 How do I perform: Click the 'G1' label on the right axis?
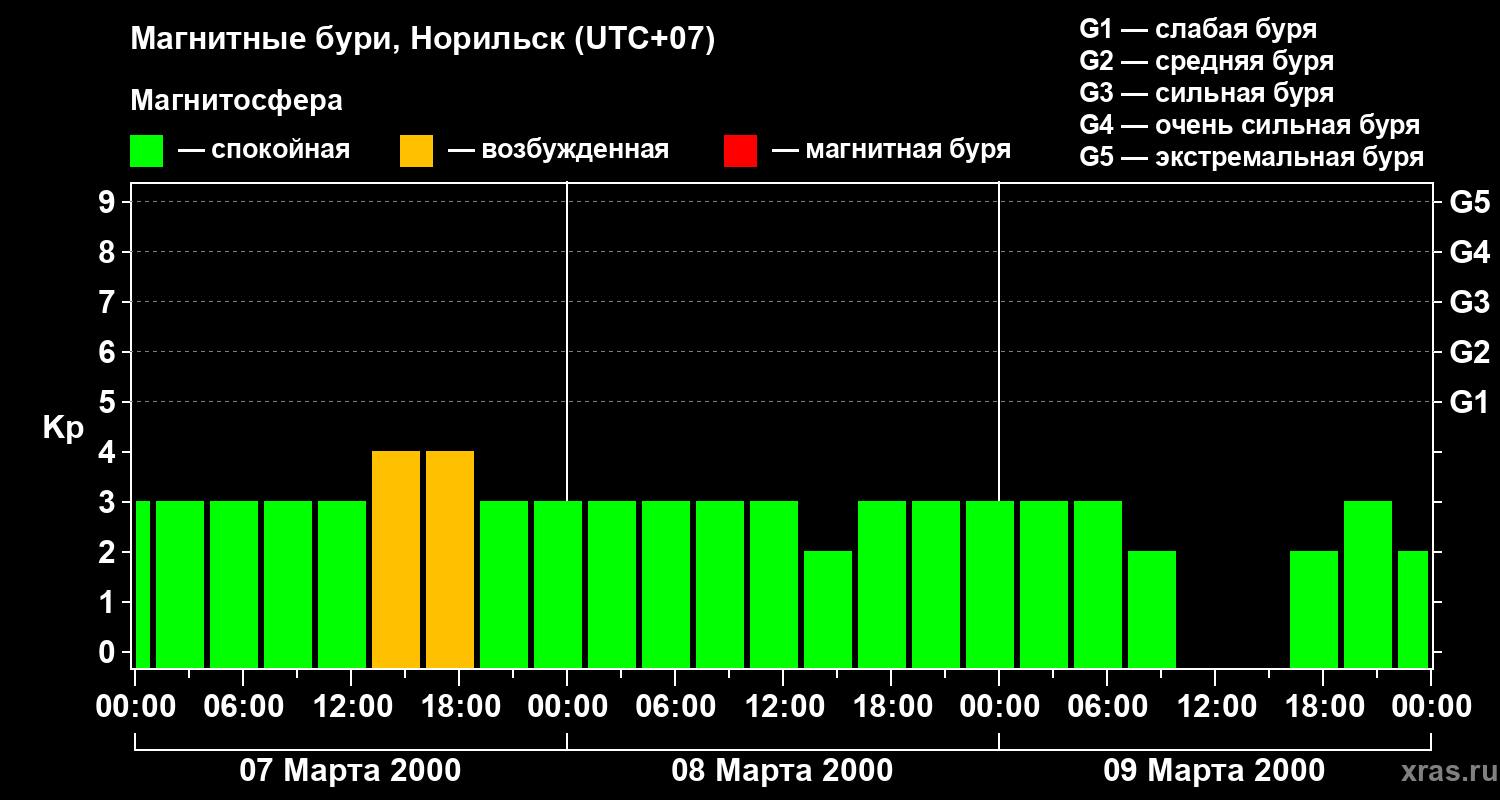(1470, 402)
